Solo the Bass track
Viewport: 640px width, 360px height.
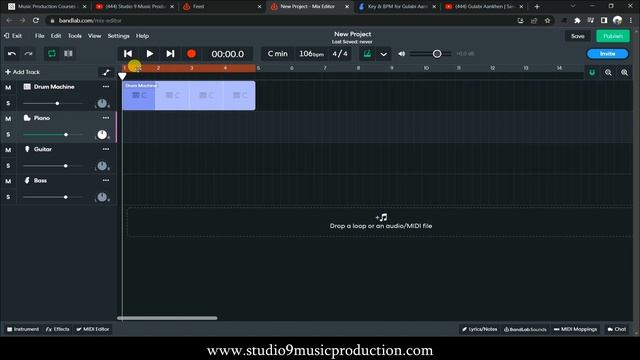click(x=8, y=197)
